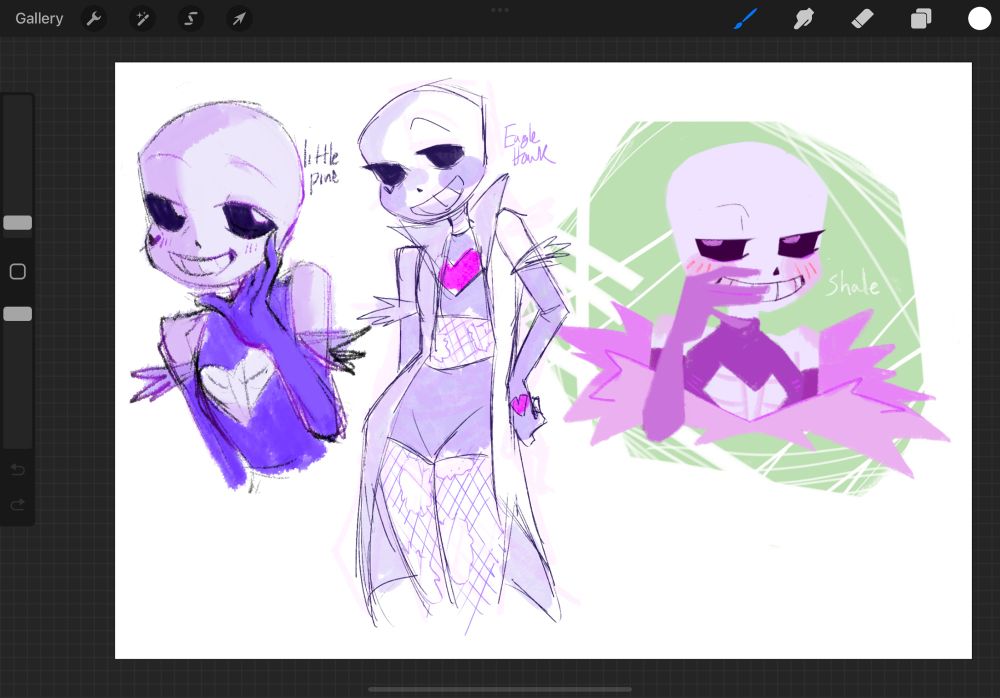Tap the three-dot grabber at top center

click(500, 10)
